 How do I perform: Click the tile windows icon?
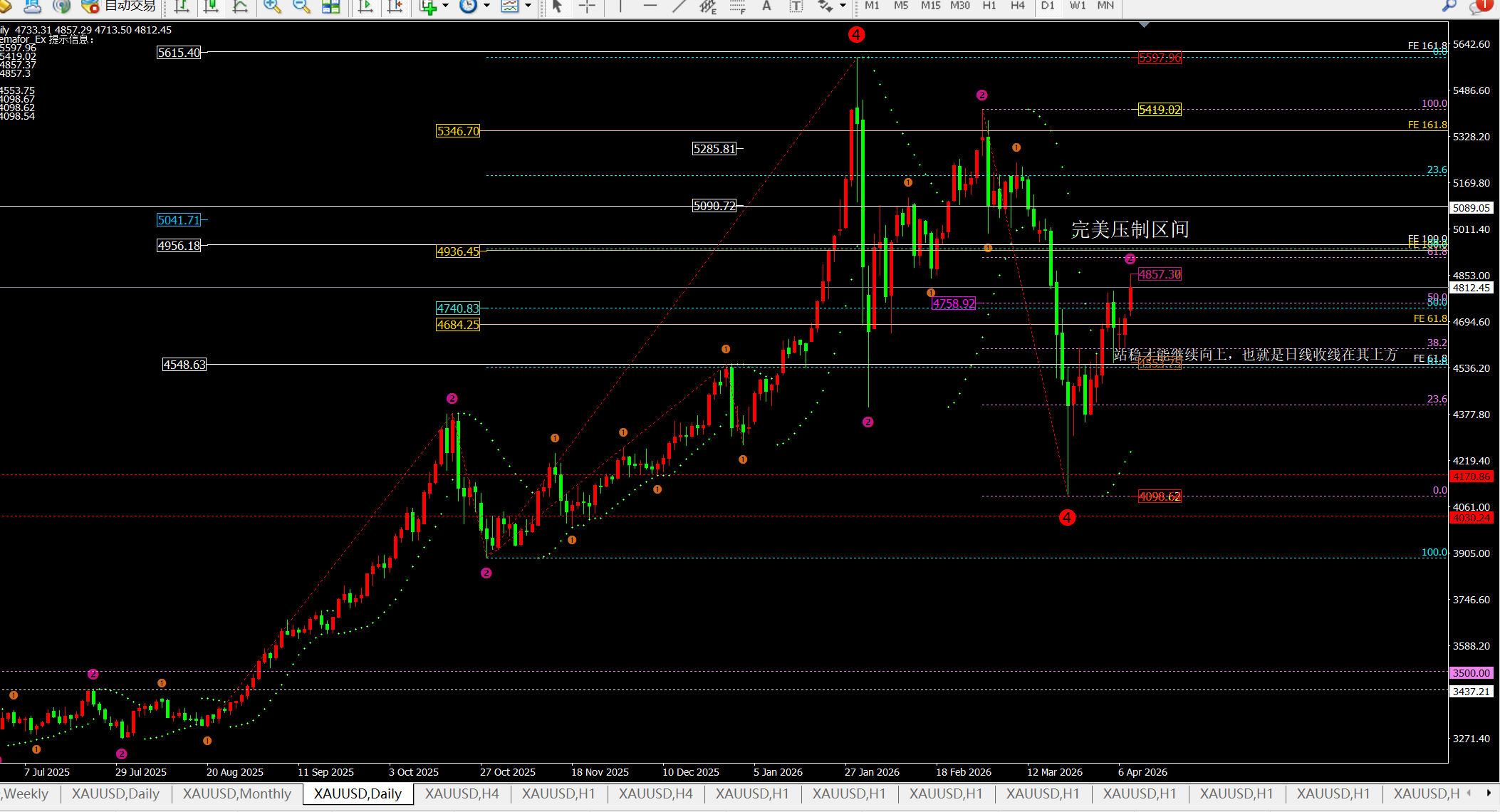[331, 6]
